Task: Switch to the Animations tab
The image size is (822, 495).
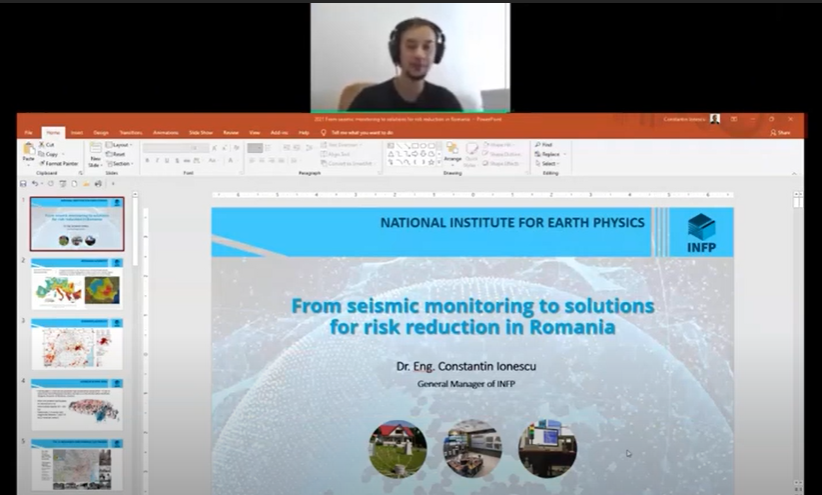Action: click(166, 133)
